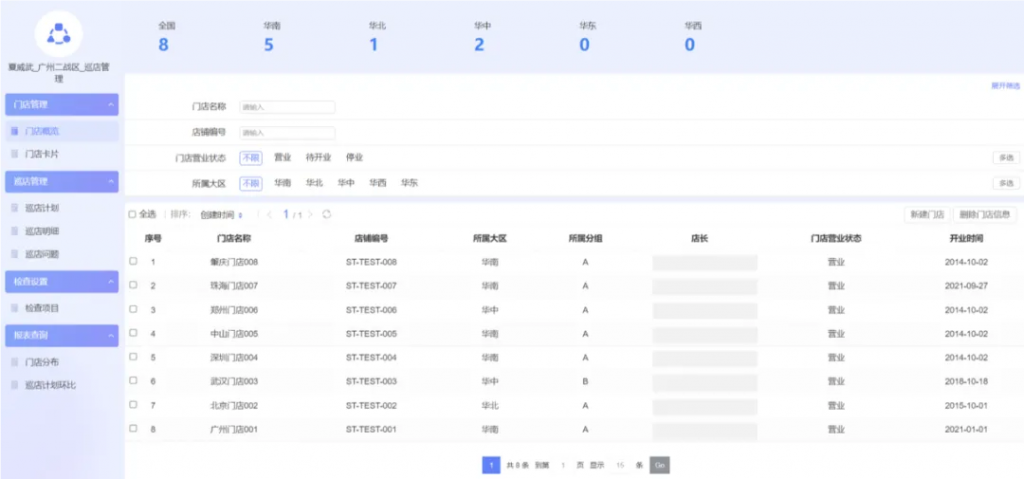Click the icon beside 巡店计划 in sidebar

pyautogui.click(x=14, y=208)
